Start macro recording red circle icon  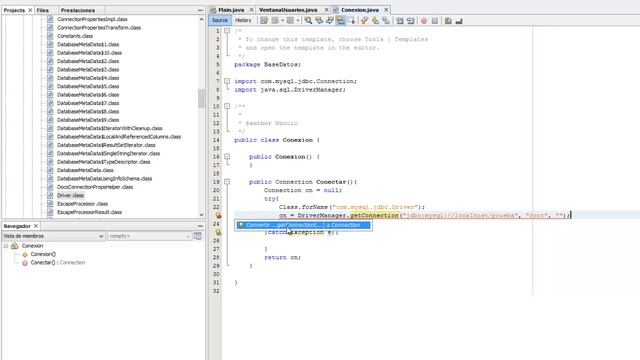[424, 20]
